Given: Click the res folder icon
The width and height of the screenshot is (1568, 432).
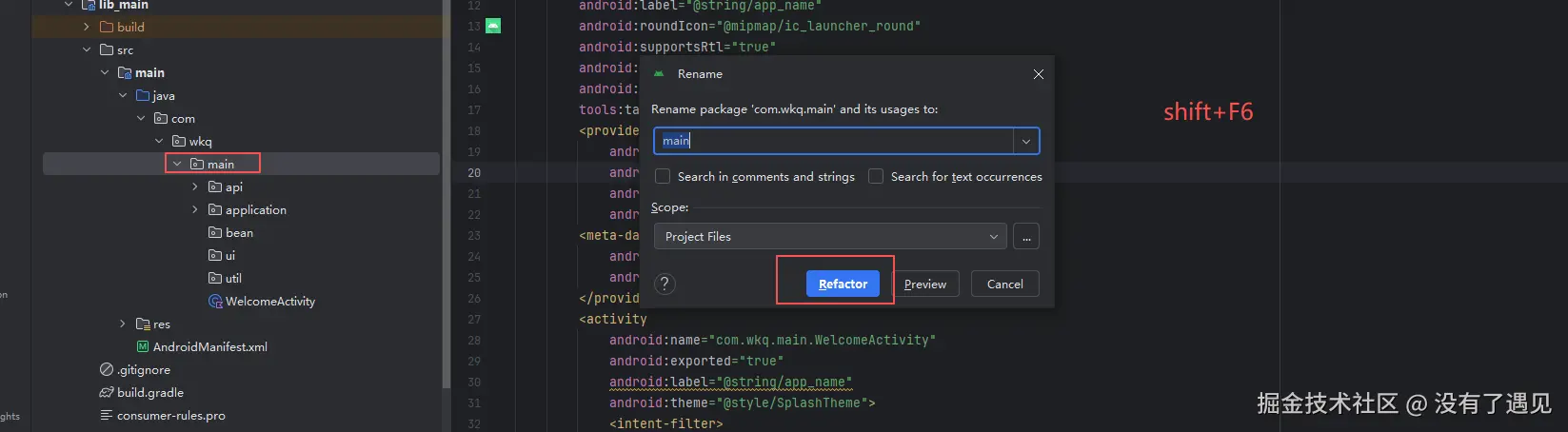Looking at the screenshot, I should 143,324.
